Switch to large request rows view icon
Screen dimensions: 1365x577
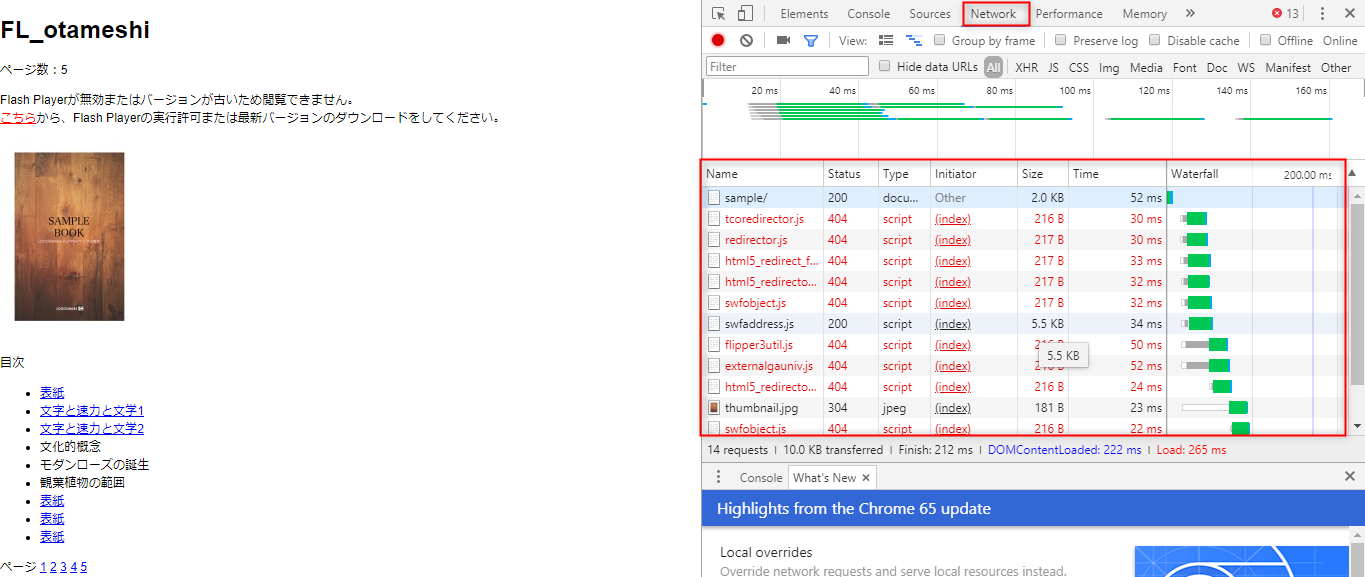tap(886, 41)
